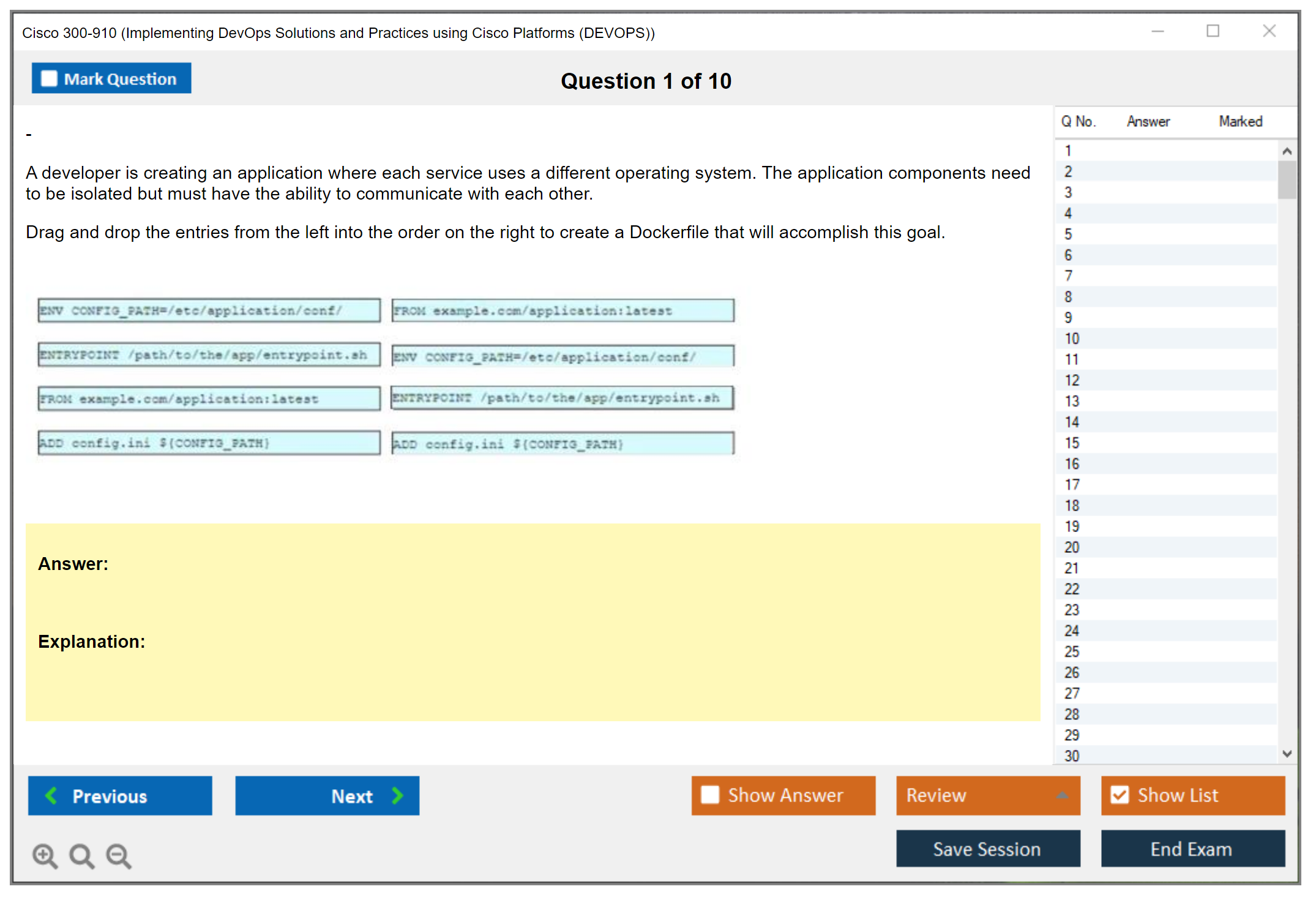
Task: Select question 15 in the list
Action: click(1072, 443)
